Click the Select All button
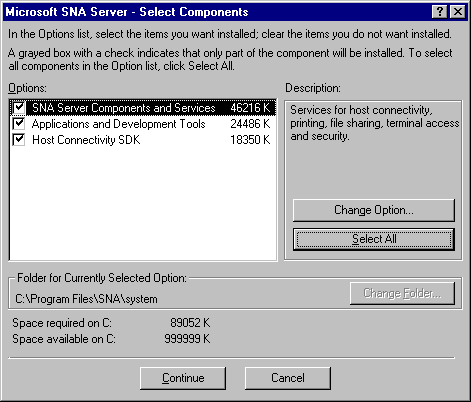The image size is (471, 402). [374, 239]
